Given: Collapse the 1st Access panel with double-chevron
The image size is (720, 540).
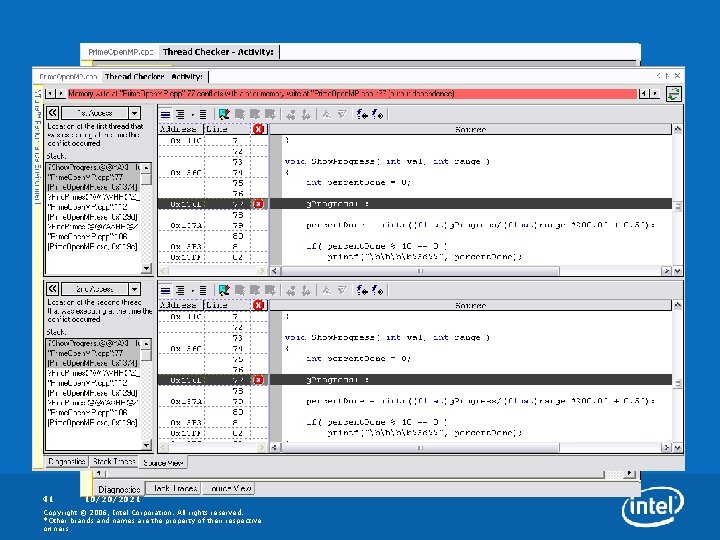Looking at the screenshot, I should pyautogui.click(x=53, y=113).
